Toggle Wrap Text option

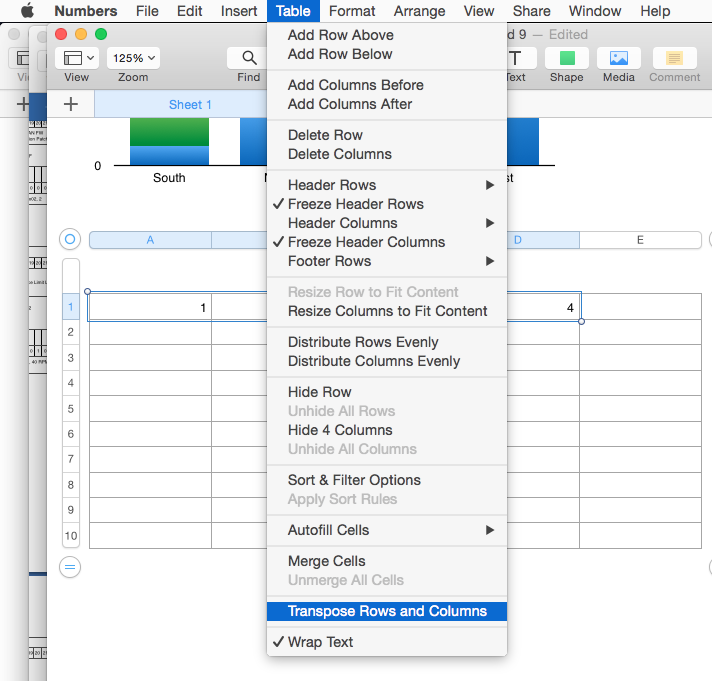[387, 642]
